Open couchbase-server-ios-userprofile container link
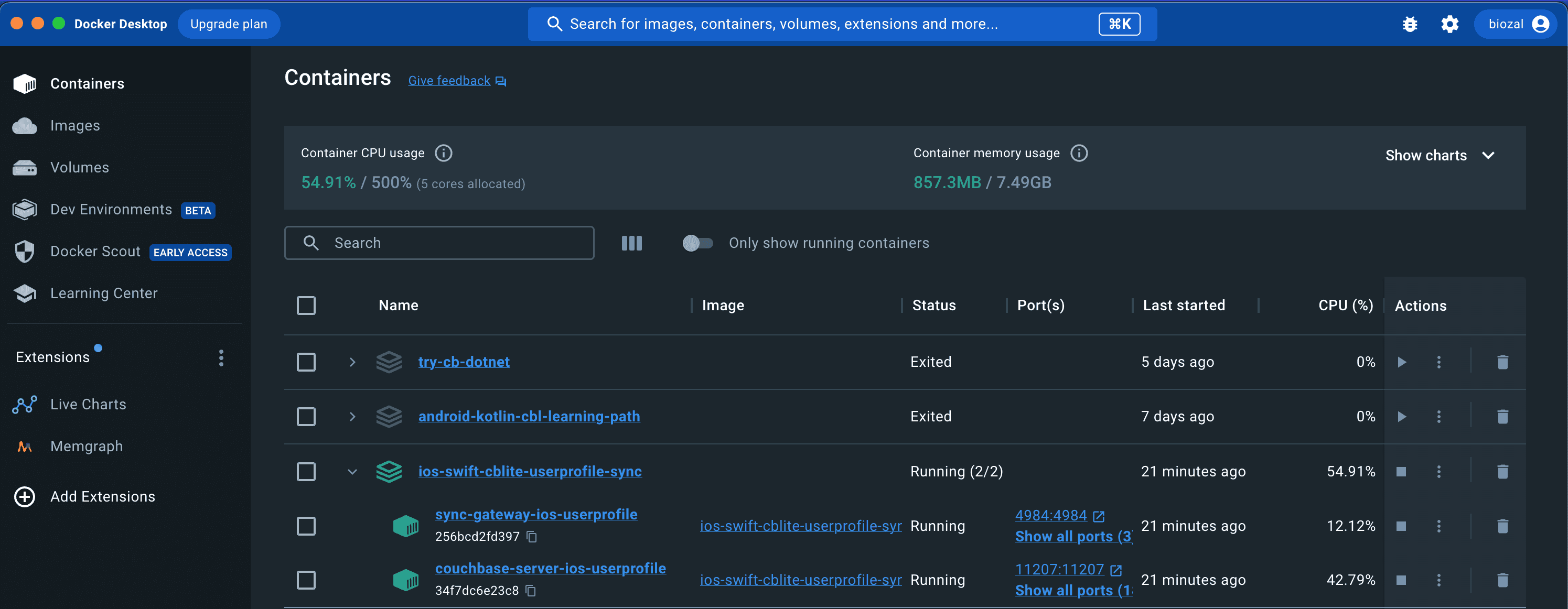Image resolution: width=1568 pixels, height=609 pixels. coord(550,569)
